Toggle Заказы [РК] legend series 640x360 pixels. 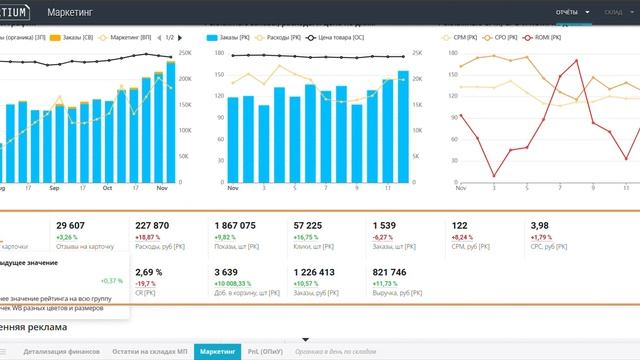(228, 38)
